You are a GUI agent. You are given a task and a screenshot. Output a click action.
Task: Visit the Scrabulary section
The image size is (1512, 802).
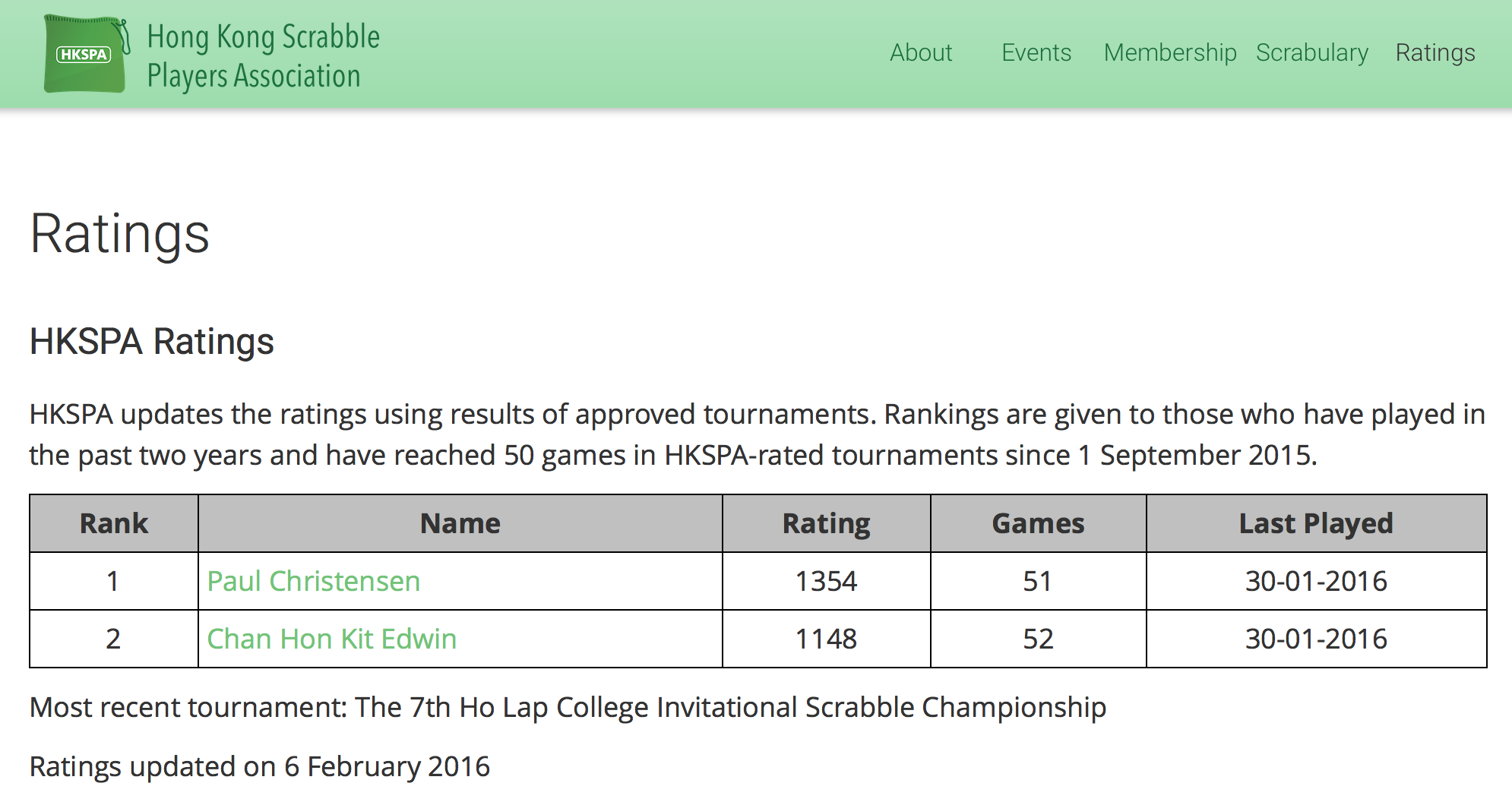coord(1312,52)
